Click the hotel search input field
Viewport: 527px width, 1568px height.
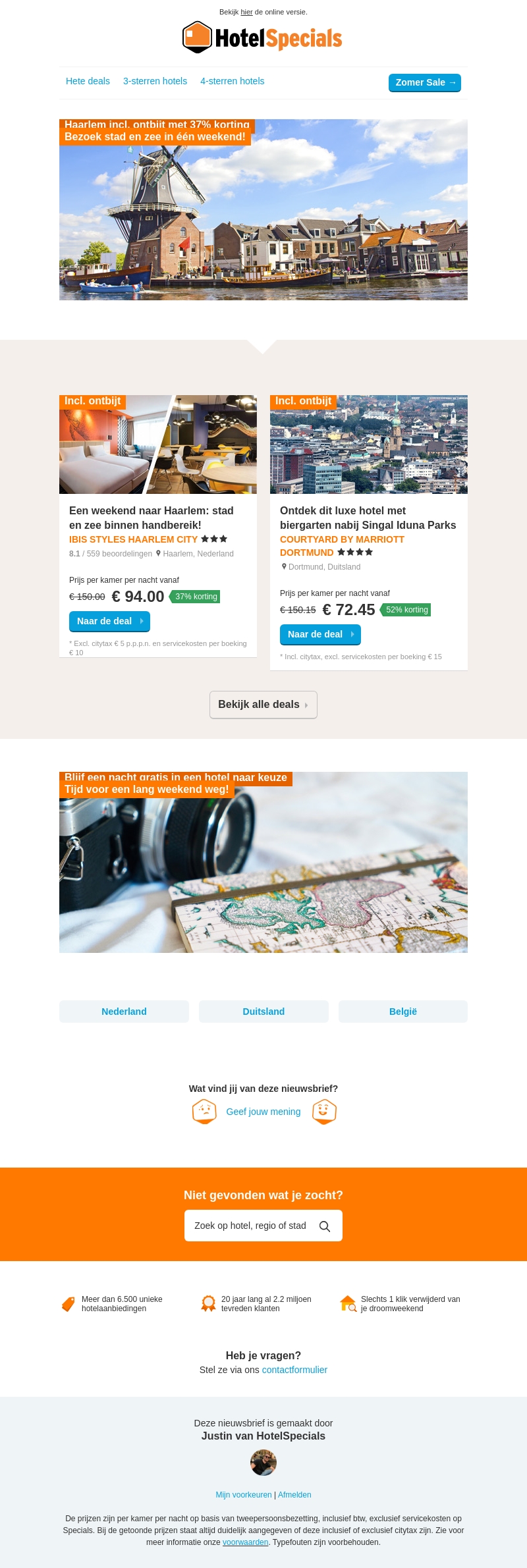263,1226
